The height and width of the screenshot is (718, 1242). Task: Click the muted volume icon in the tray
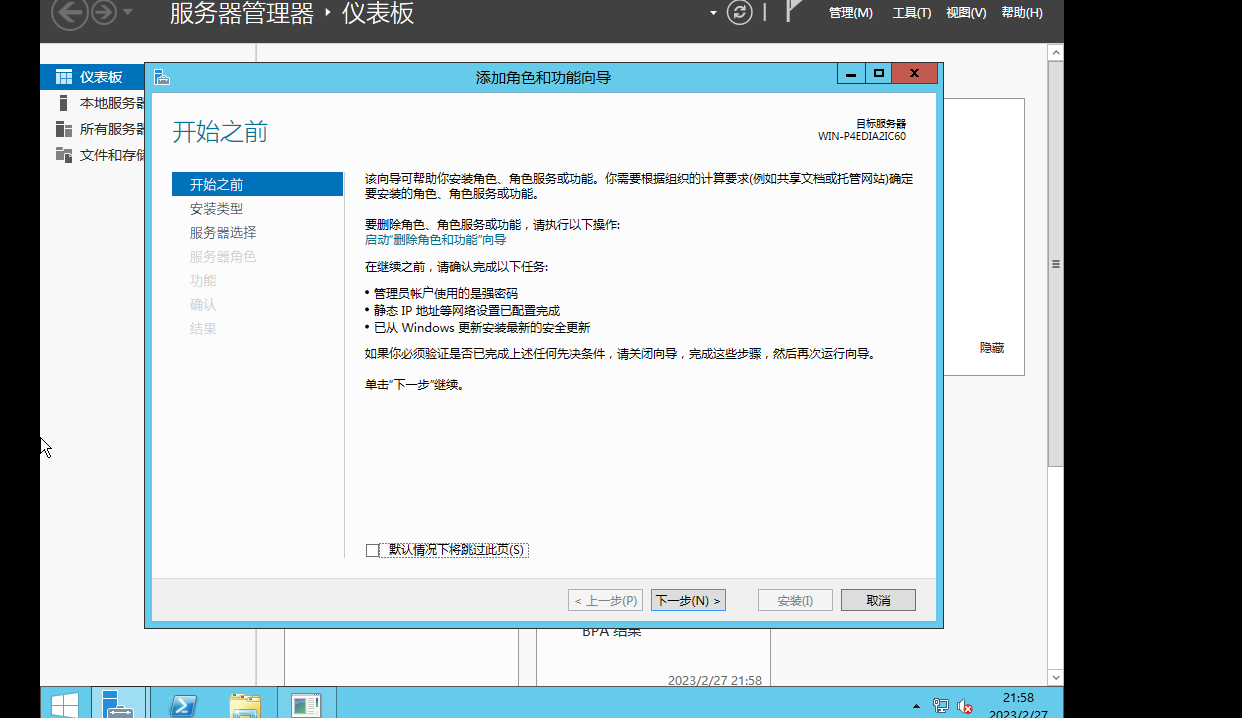(x=965, y=706)
